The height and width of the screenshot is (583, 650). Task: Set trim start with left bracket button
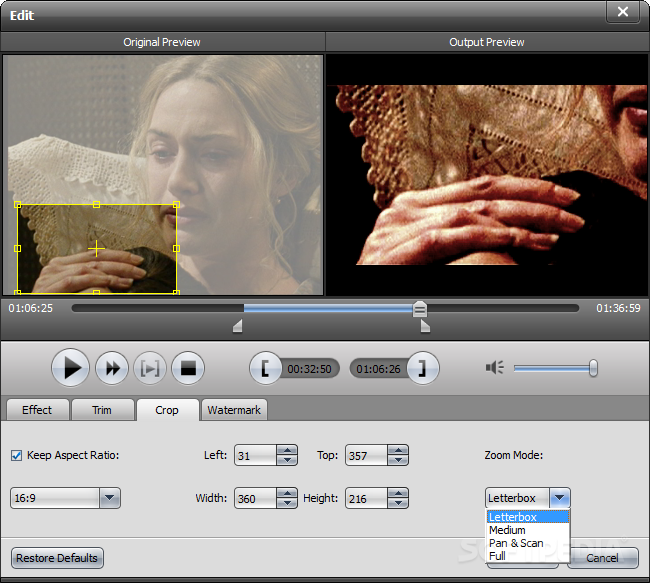pos(265,368)
